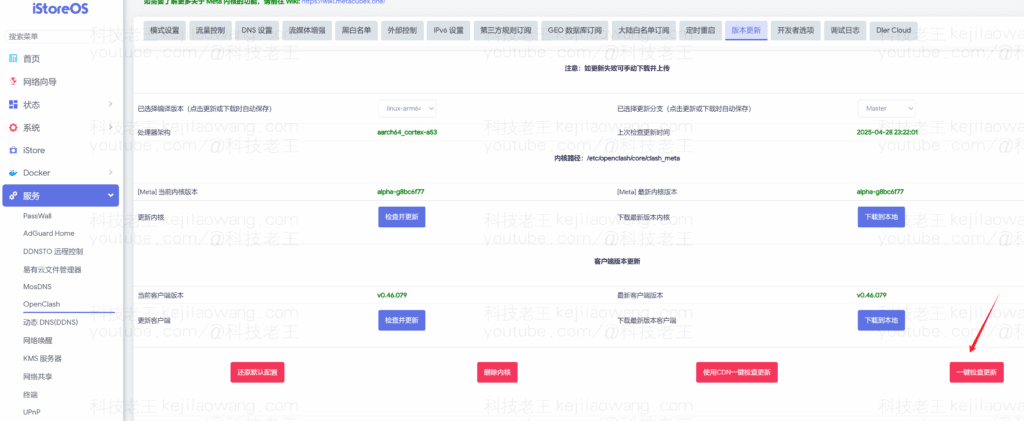
Task: Open MosDNS menu entry
Action: (37, 287)
